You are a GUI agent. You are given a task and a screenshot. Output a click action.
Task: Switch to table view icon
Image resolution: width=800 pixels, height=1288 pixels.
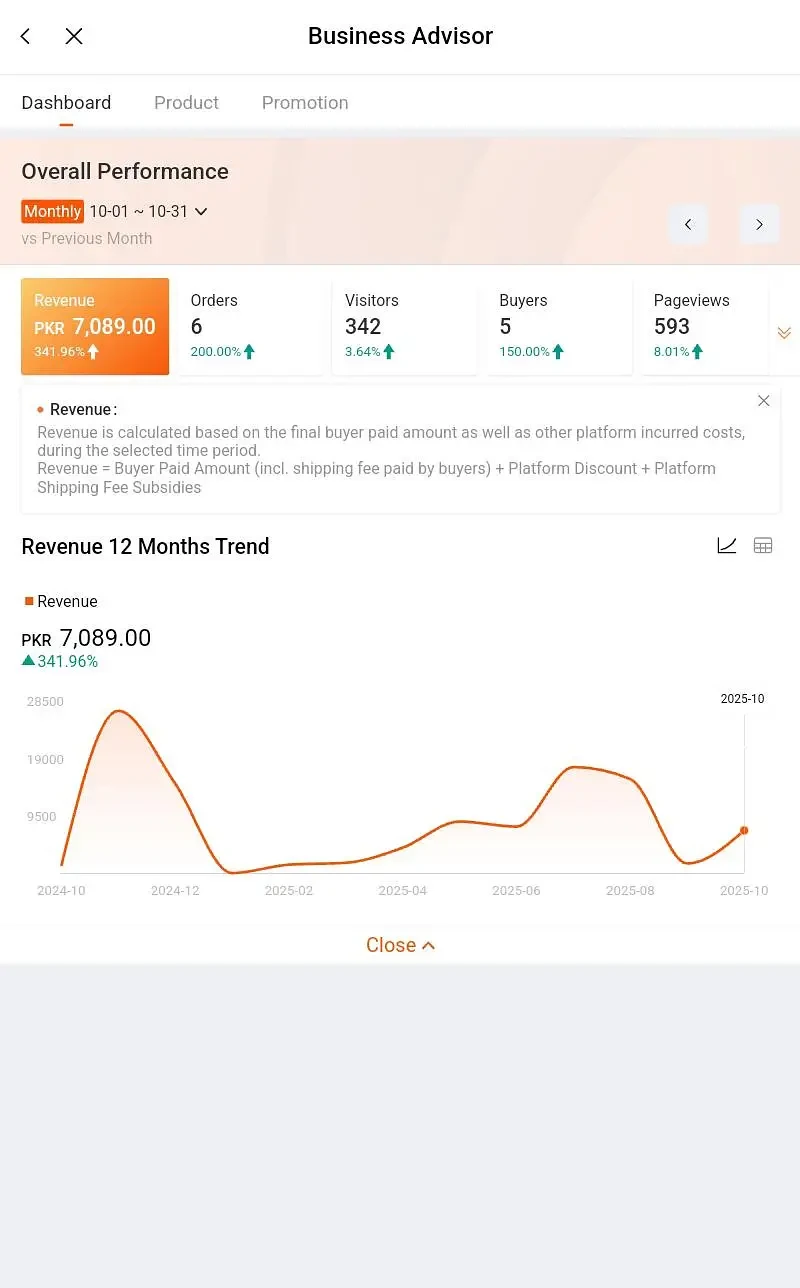[763, 545]
